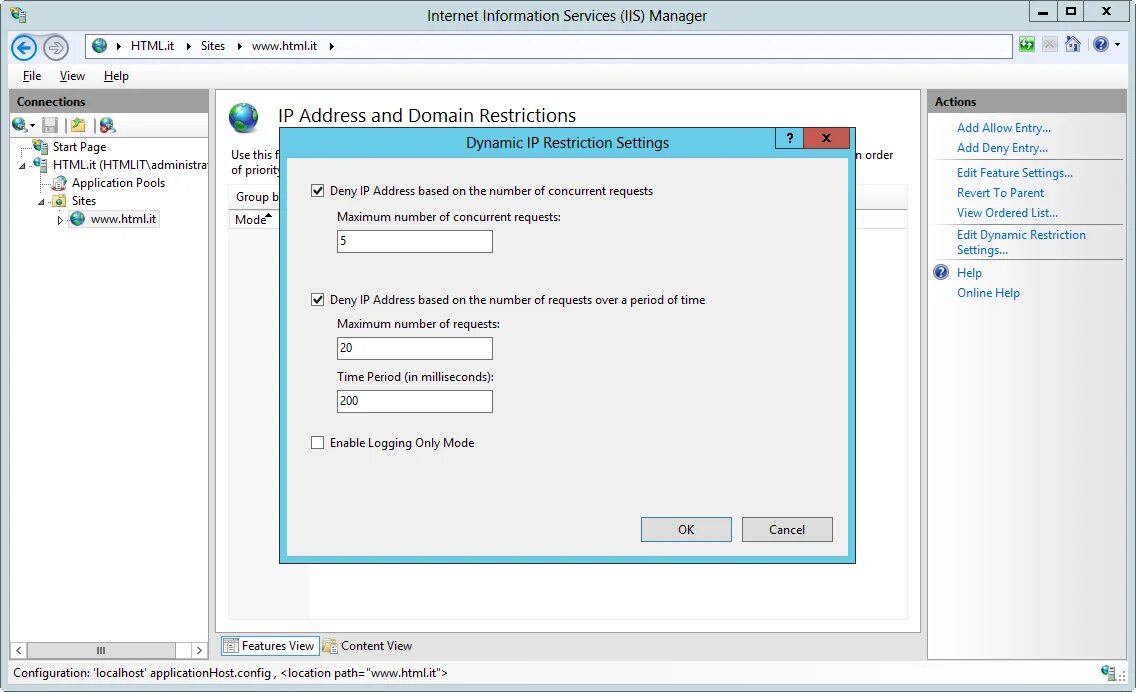Screen dimensions: 1136x692
Task: Click the Application Pools icon
Action: (x=59, y=183)
